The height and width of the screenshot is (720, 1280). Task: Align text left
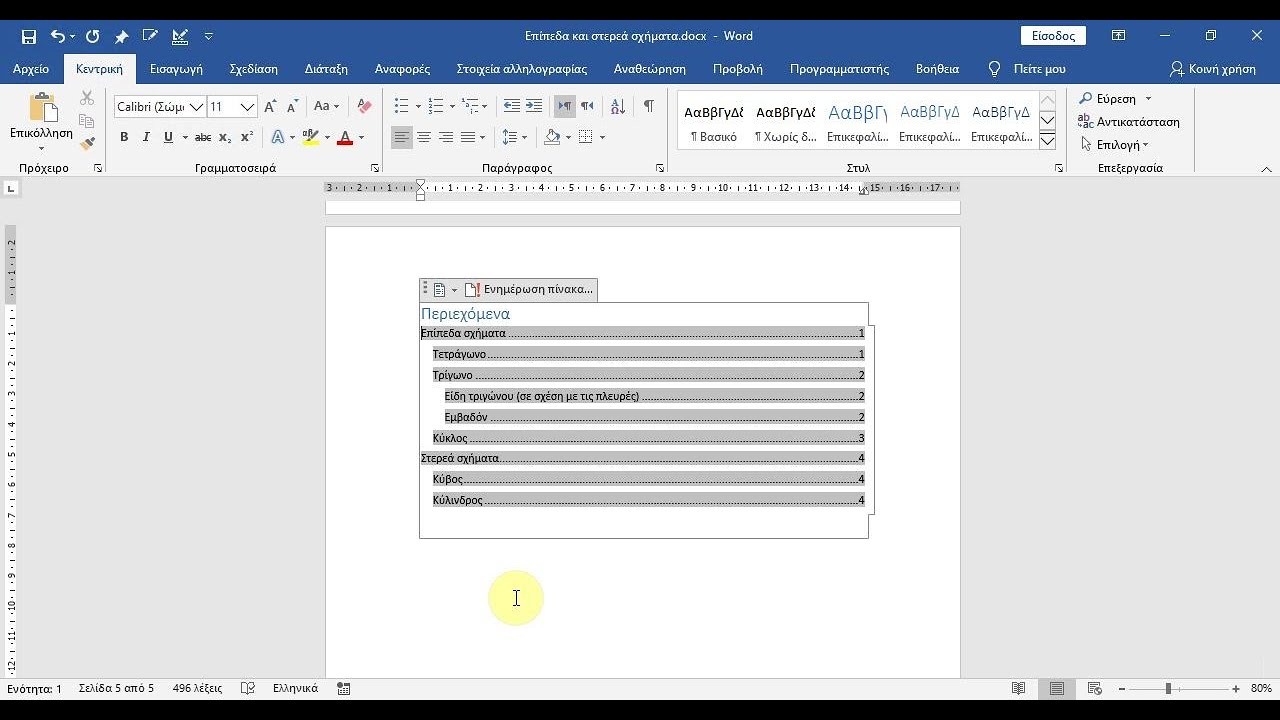coord(402,137)
